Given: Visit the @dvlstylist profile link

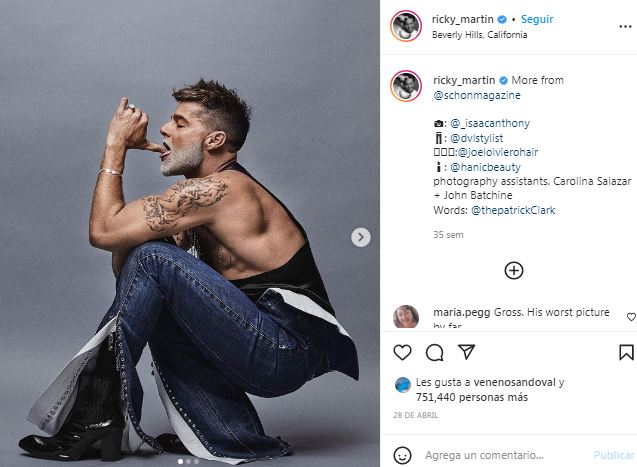Looking at the screenshot, I should (x=477, y=138).
